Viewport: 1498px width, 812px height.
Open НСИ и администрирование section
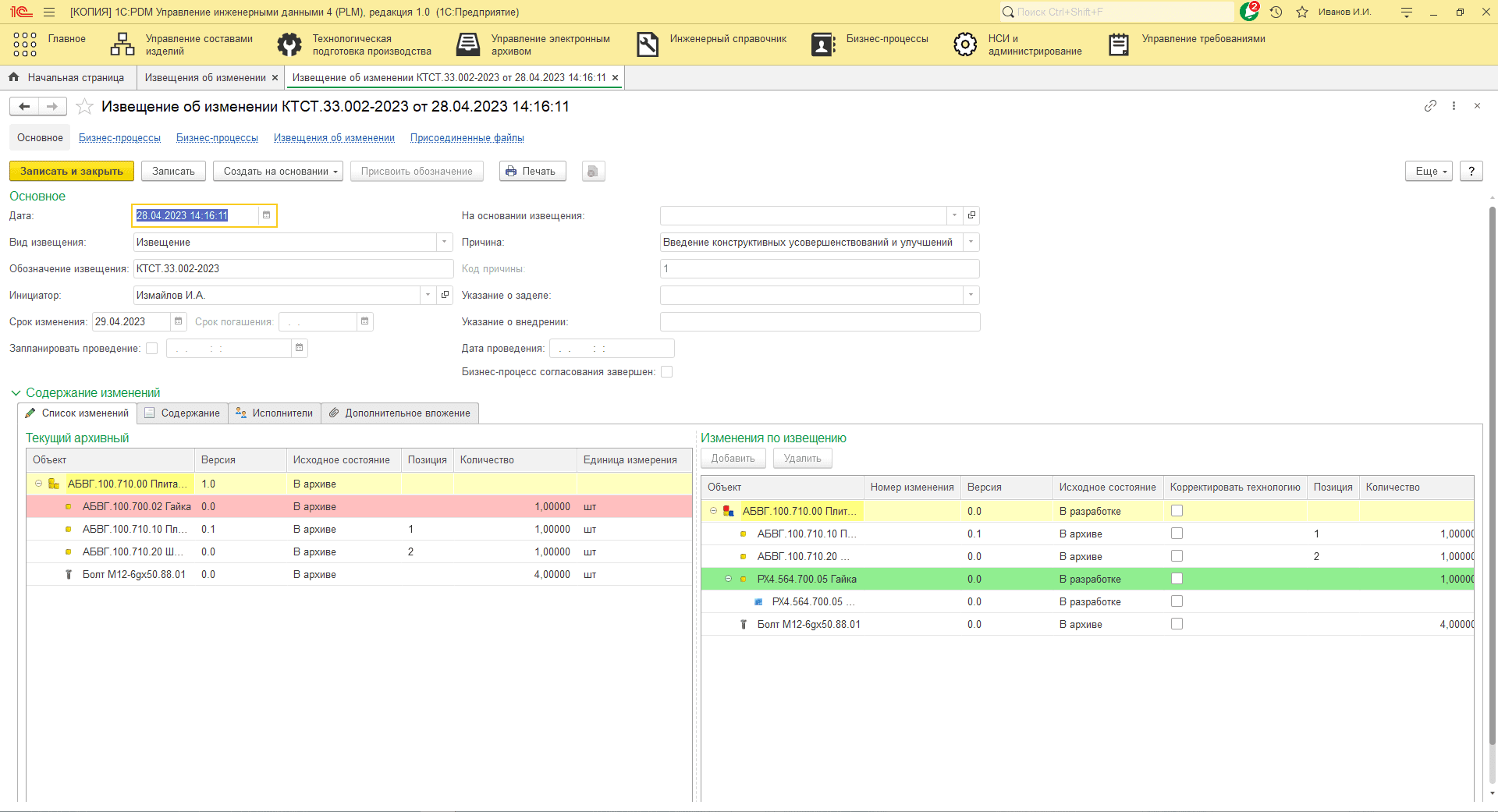coord(1017,44)
